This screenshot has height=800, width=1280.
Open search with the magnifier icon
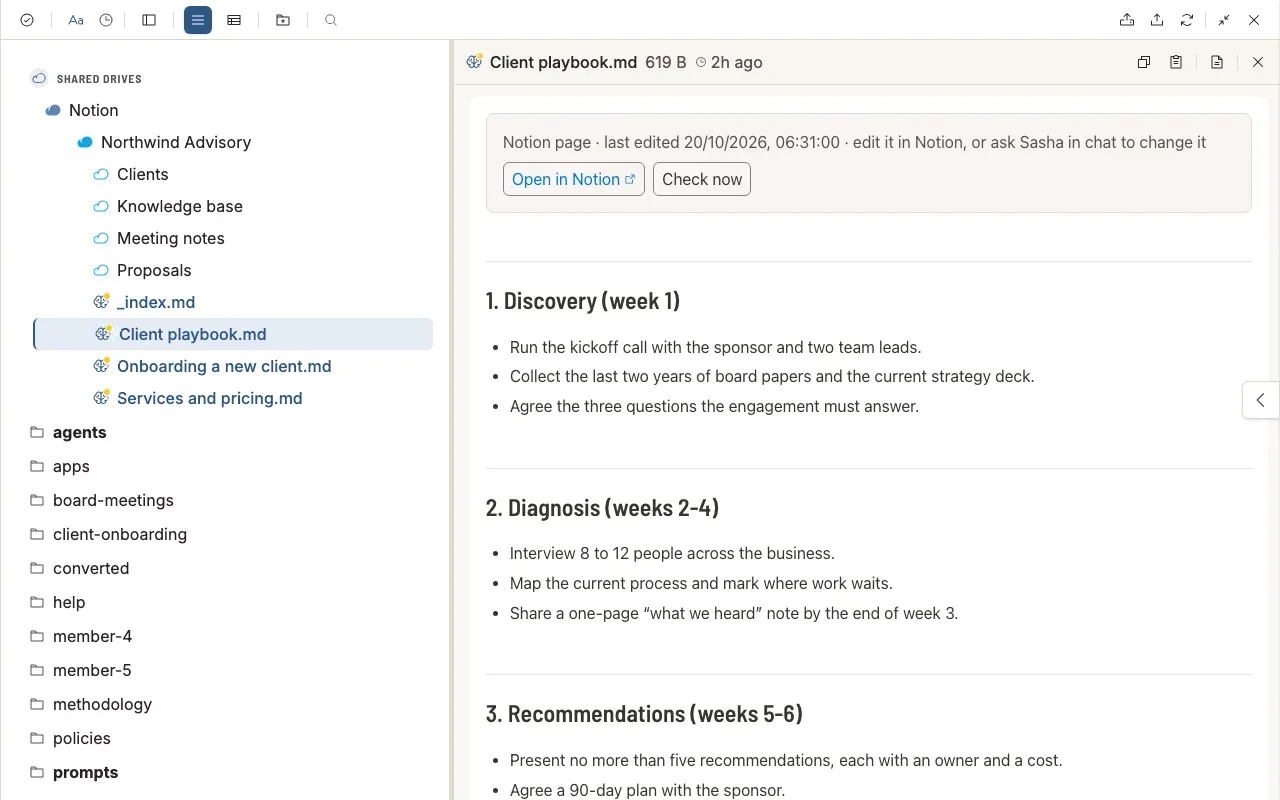coord(331,20)
